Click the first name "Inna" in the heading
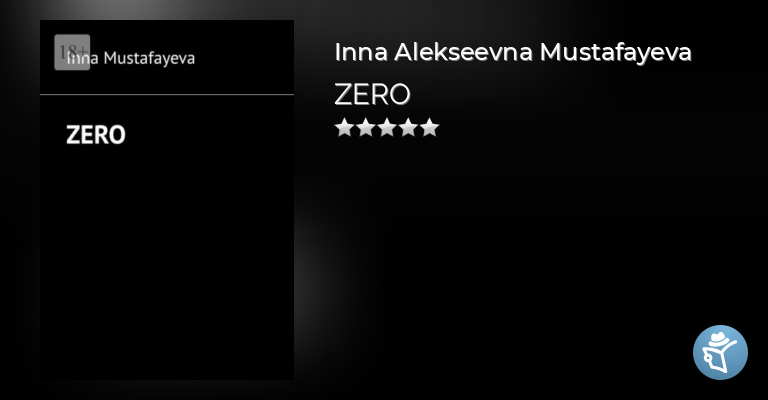Viewport: 768px width, 400px height. click(355, 53)
